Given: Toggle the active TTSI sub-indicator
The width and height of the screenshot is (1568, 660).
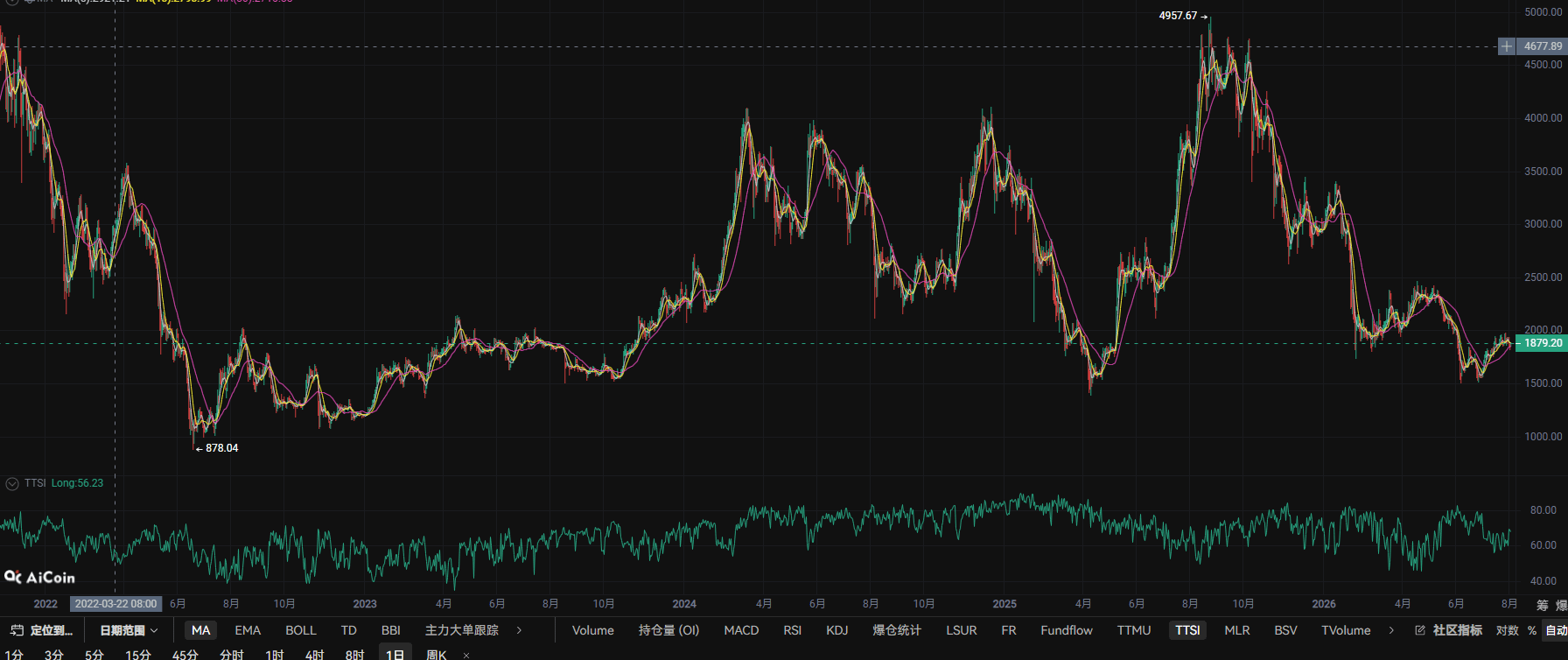Looking at the screenshot, I should [1188, 630].
